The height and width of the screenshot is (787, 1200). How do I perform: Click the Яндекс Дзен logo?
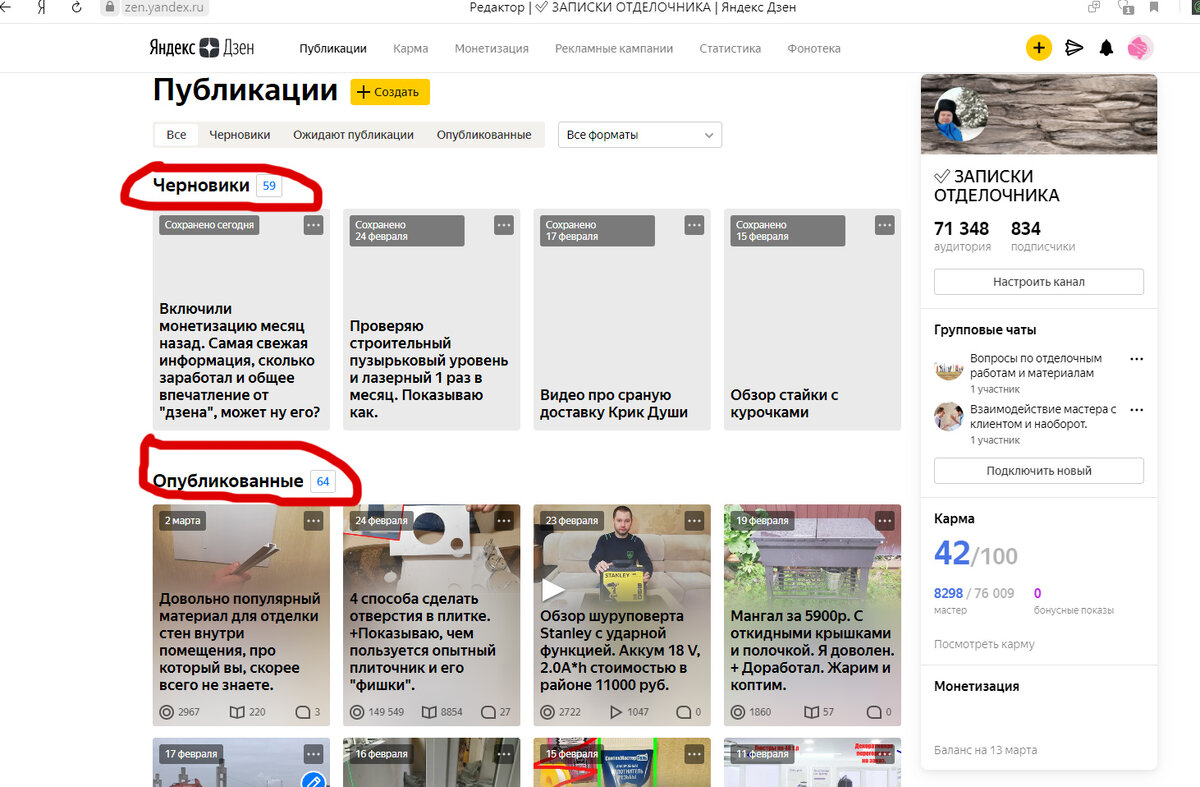click(202, 47)
